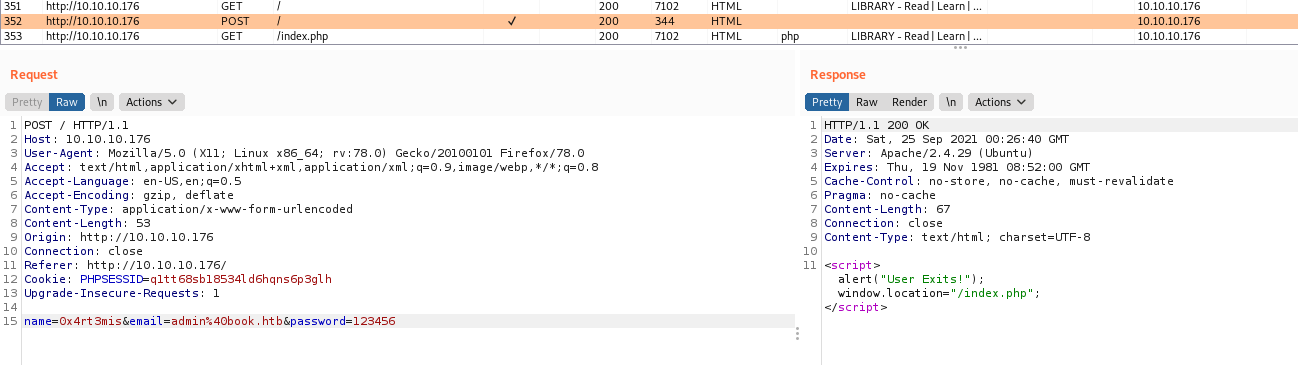Click the User-Agent header line

click(304, 153)
